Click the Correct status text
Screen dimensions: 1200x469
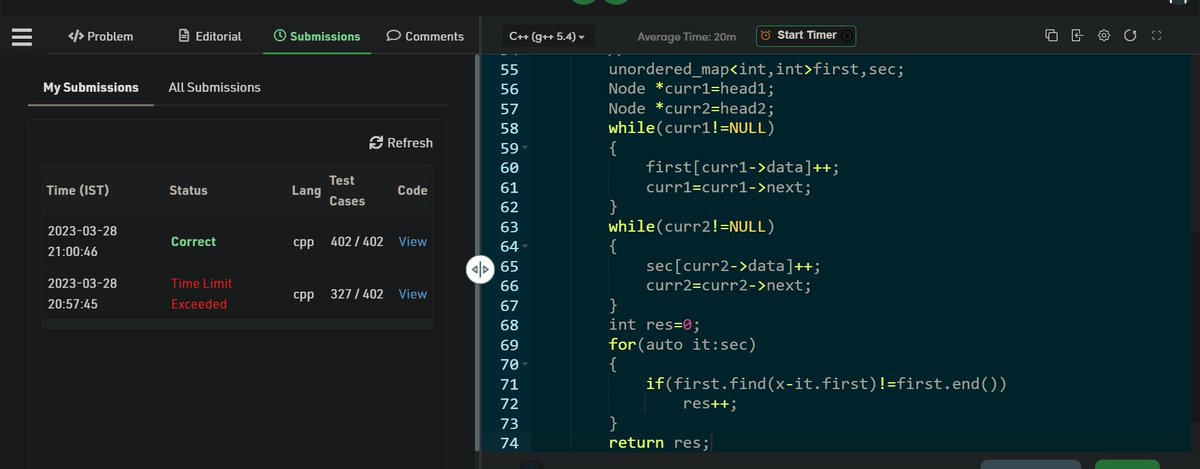[193, 241]
